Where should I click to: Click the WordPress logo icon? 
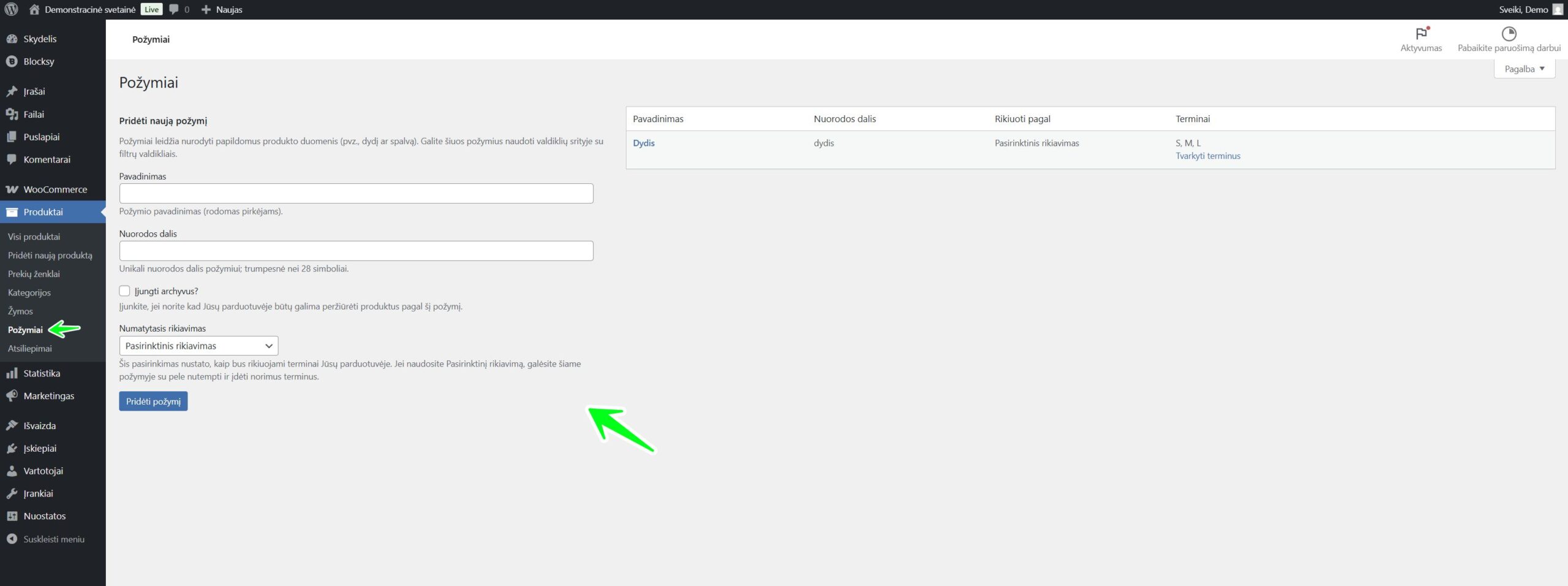pos(11,9)
